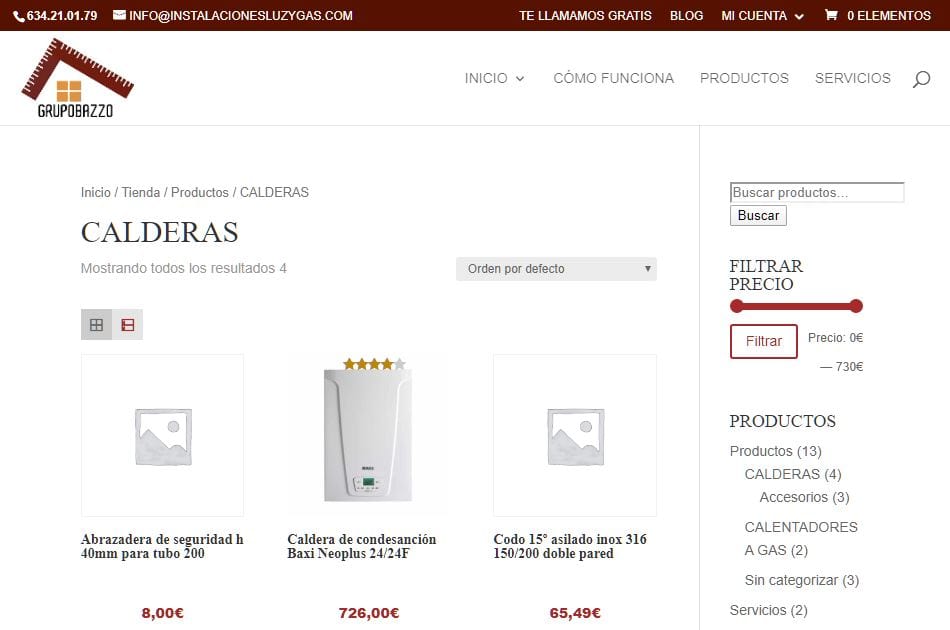Click the Grupobazzo logo
This screenshot has width=950, height=630.
click(x=78, y=78)
